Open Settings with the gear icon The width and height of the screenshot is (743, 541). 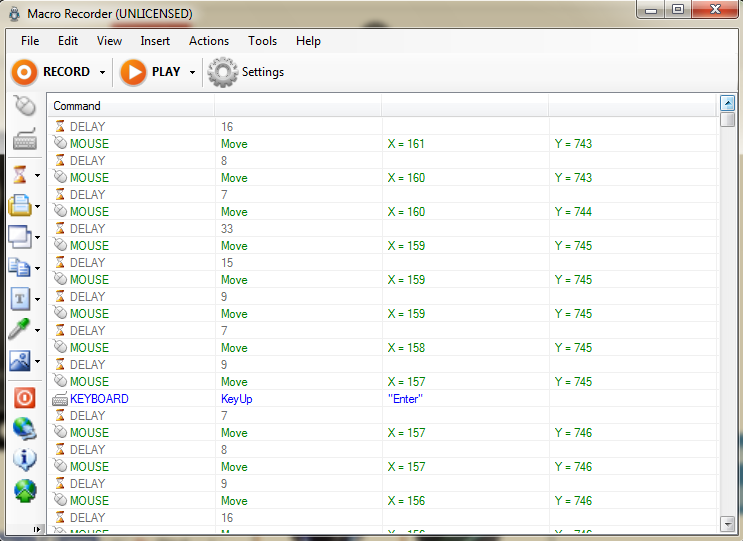point(246,72)
